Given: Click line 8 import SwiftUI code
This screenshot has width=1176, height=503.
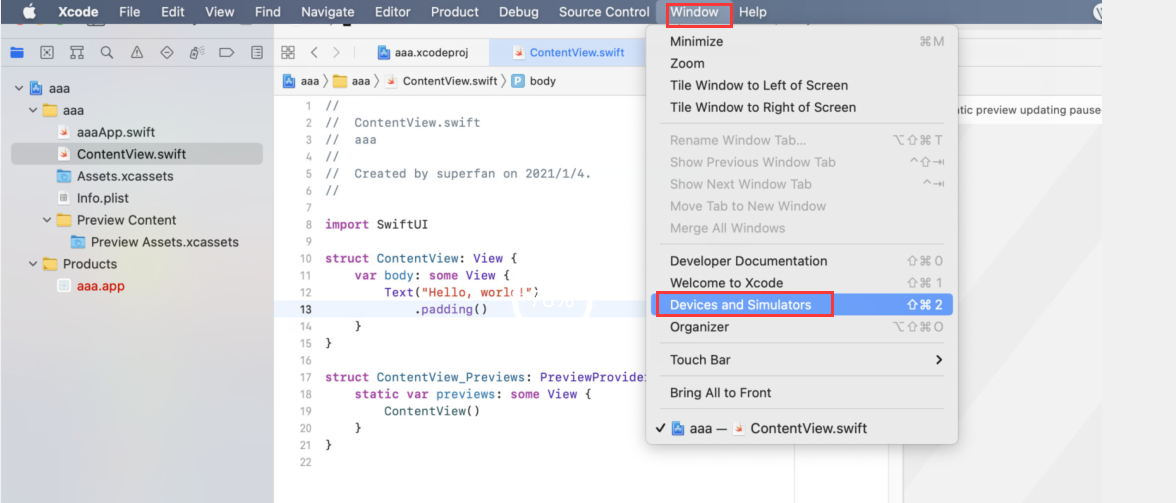Looking at the screenshot, I should click(x=375, y=224).
